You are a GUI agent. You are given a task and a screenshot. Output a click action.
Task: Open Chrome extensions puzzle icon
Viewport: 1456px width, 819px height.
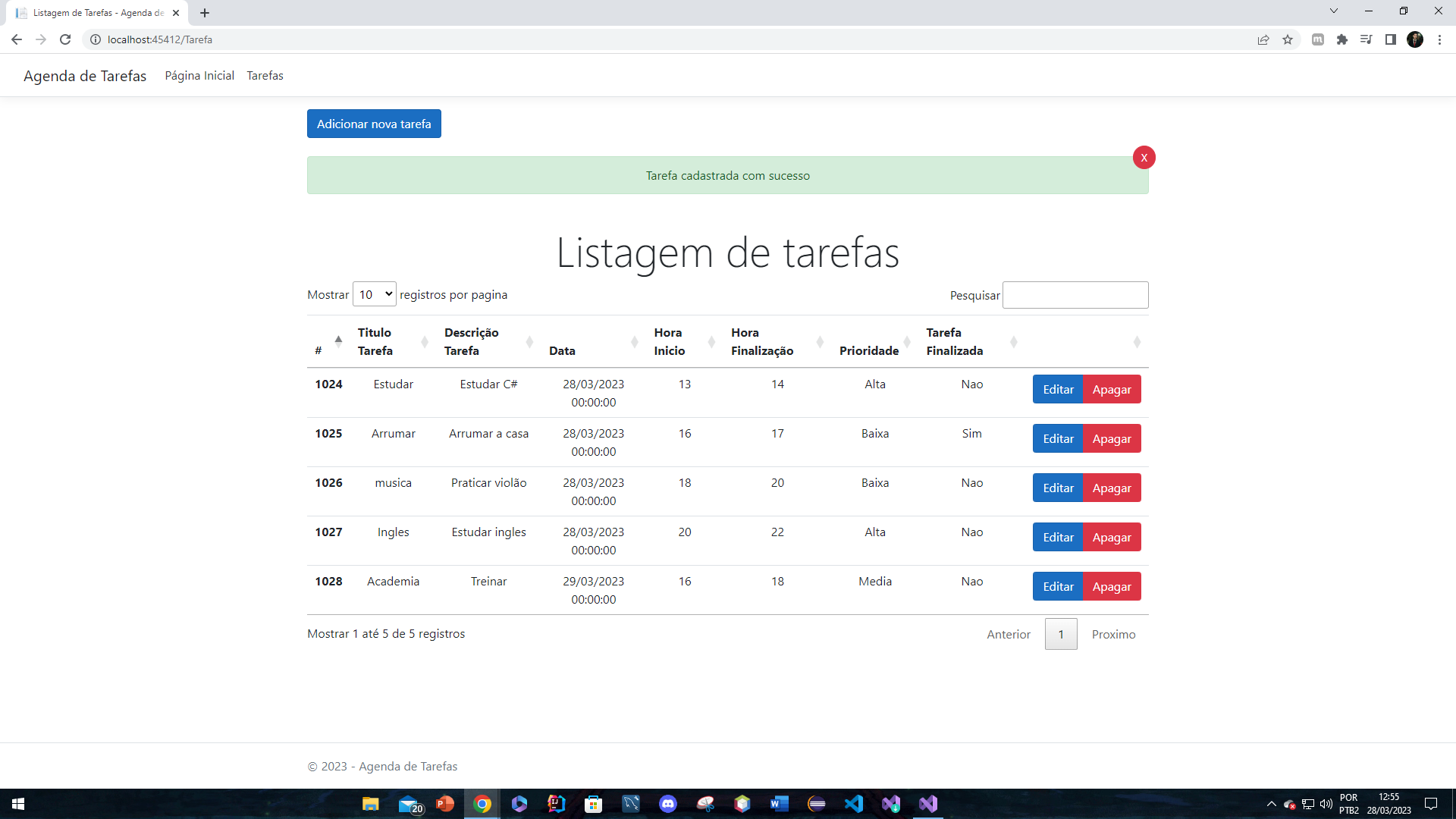pos(1342,39)
